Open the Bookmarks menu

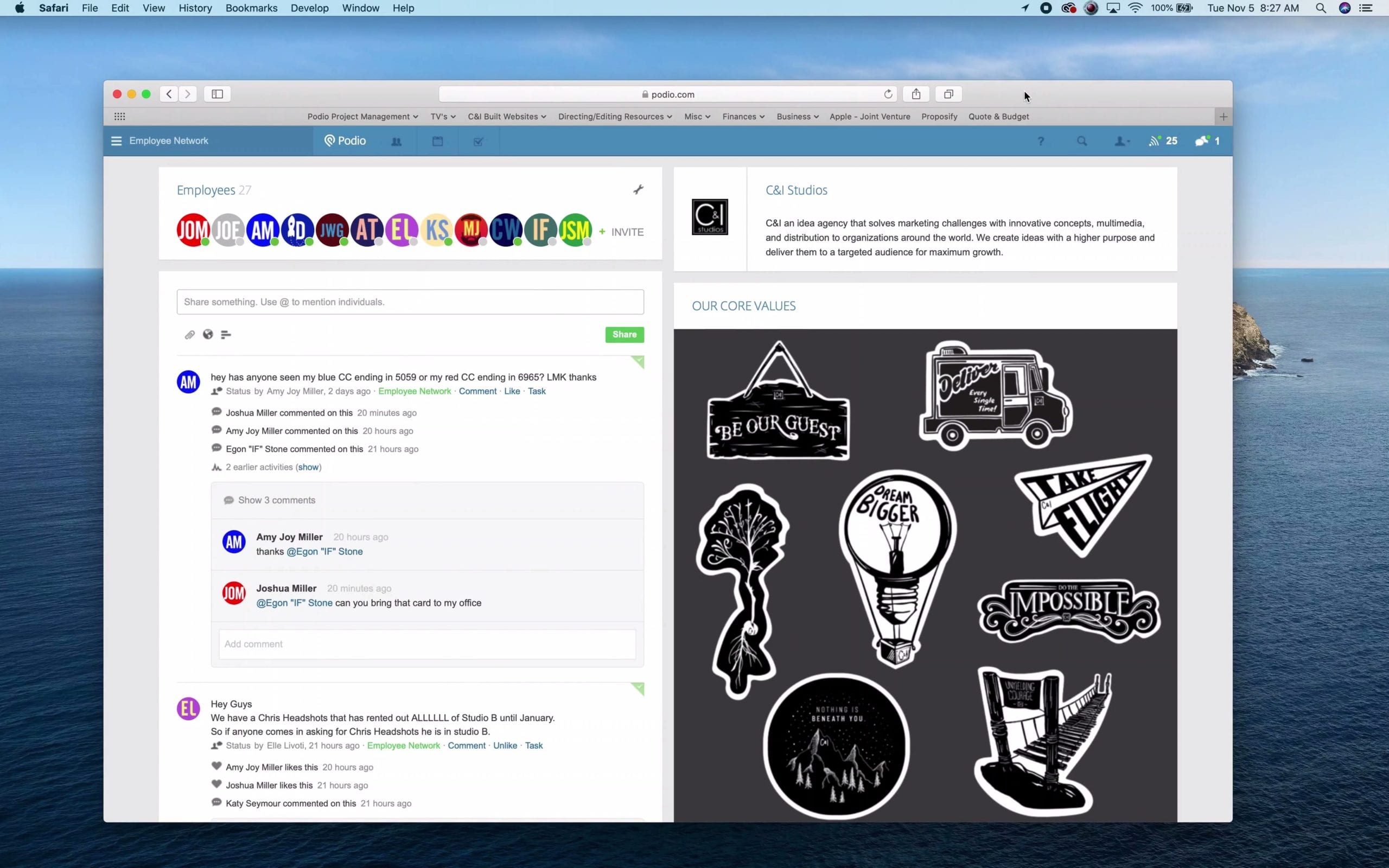point(251,8)
